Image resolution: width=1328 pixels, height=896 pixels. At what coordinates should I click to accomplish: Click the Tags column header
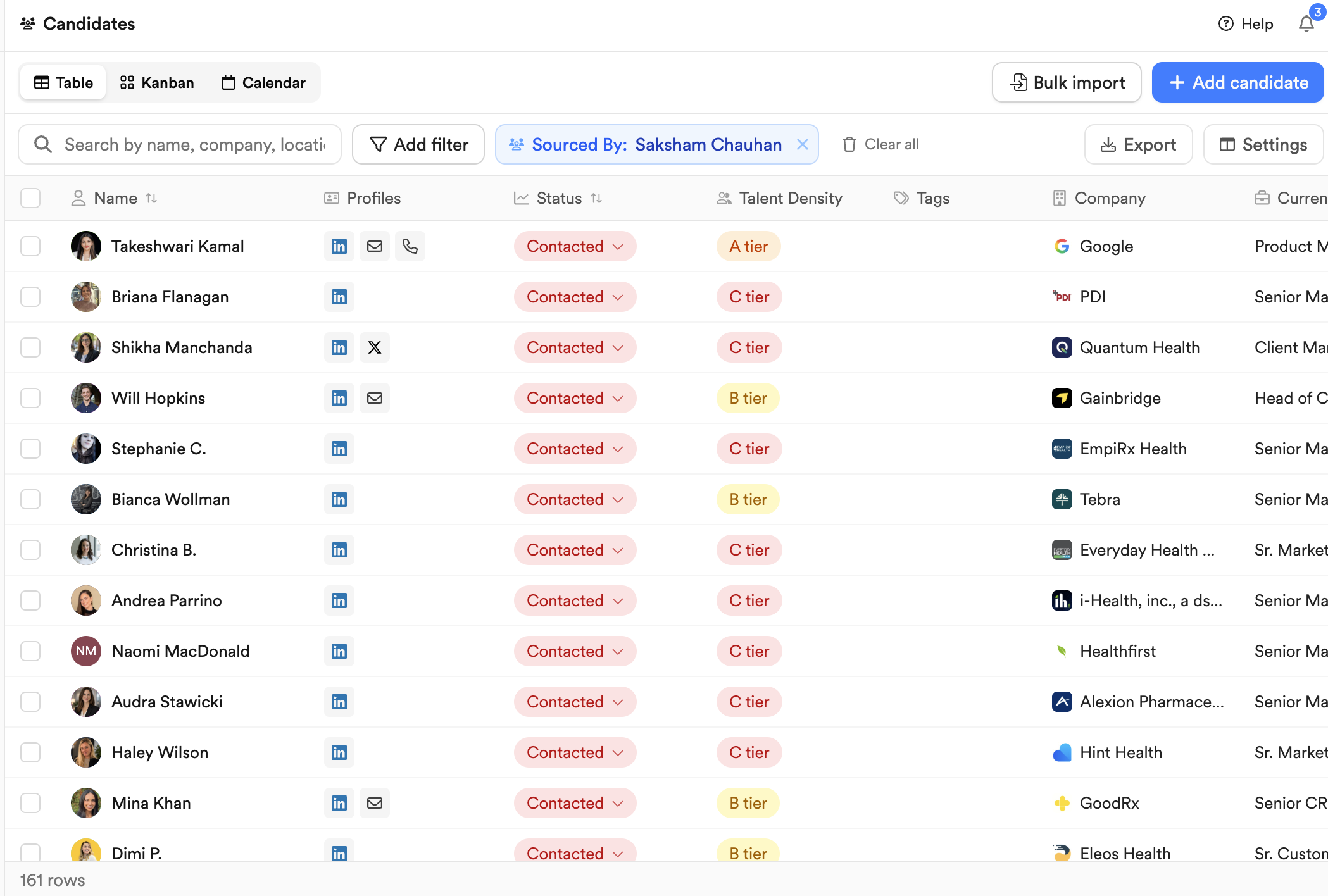point(922,198)
